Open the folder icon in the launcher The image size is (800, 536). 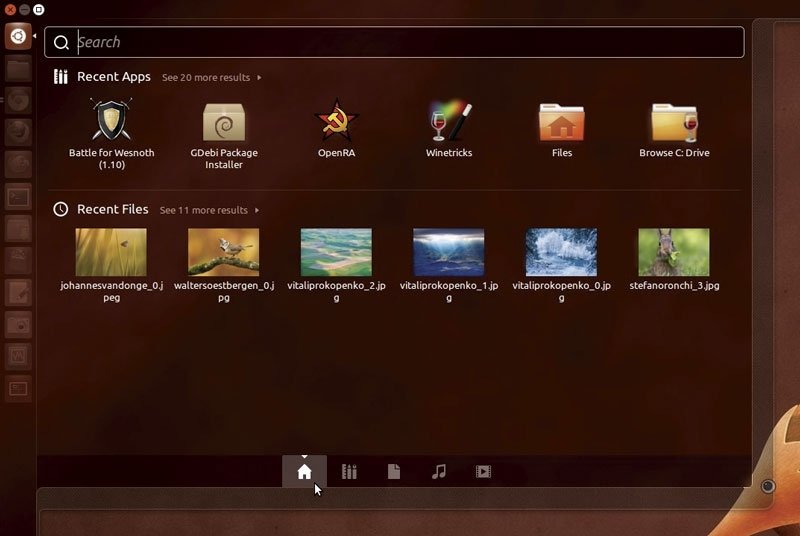(x=18, y=69)
